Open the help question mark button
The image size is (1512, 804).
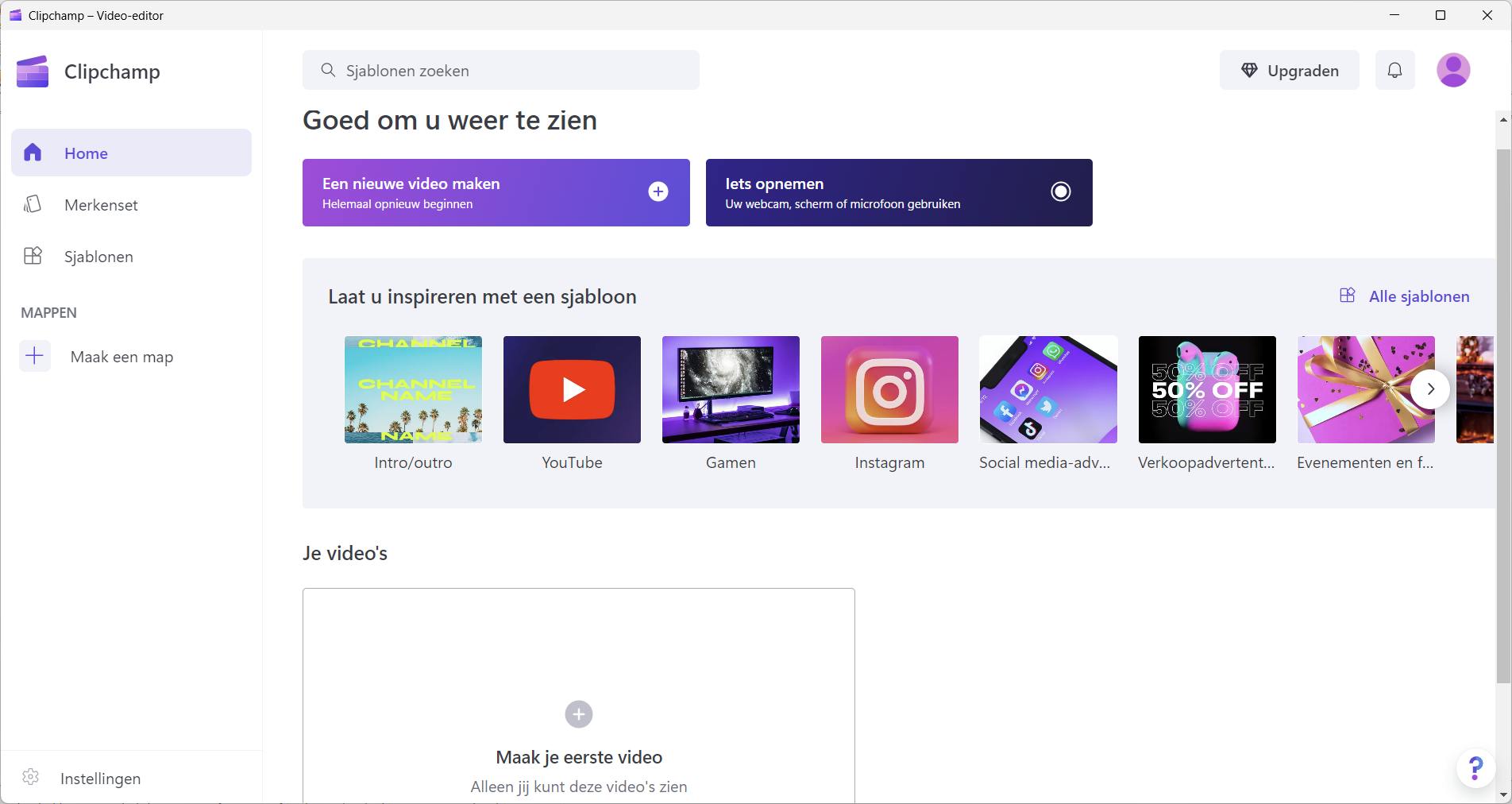[x=1475, y=768]
